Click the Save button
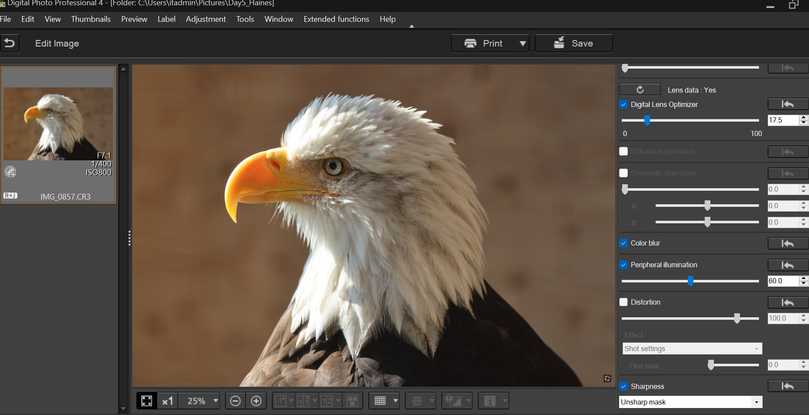809x415 pixels. point(573,43)
